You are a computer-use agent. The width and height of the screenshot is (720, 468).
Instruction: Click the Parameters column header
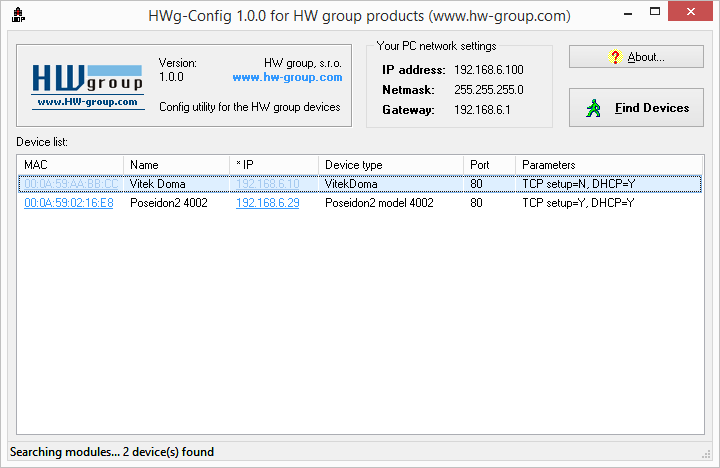pos(609,165)
